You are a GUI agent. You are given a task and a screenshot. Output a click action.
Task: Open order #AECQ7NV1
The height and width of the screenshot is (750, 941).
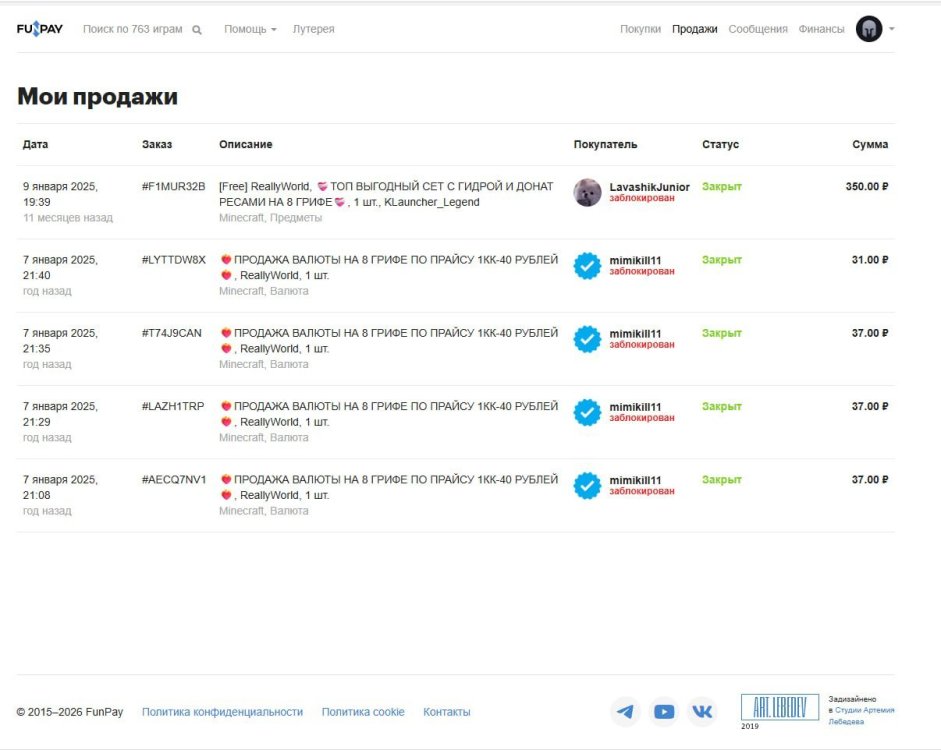[x=174, y=479]
